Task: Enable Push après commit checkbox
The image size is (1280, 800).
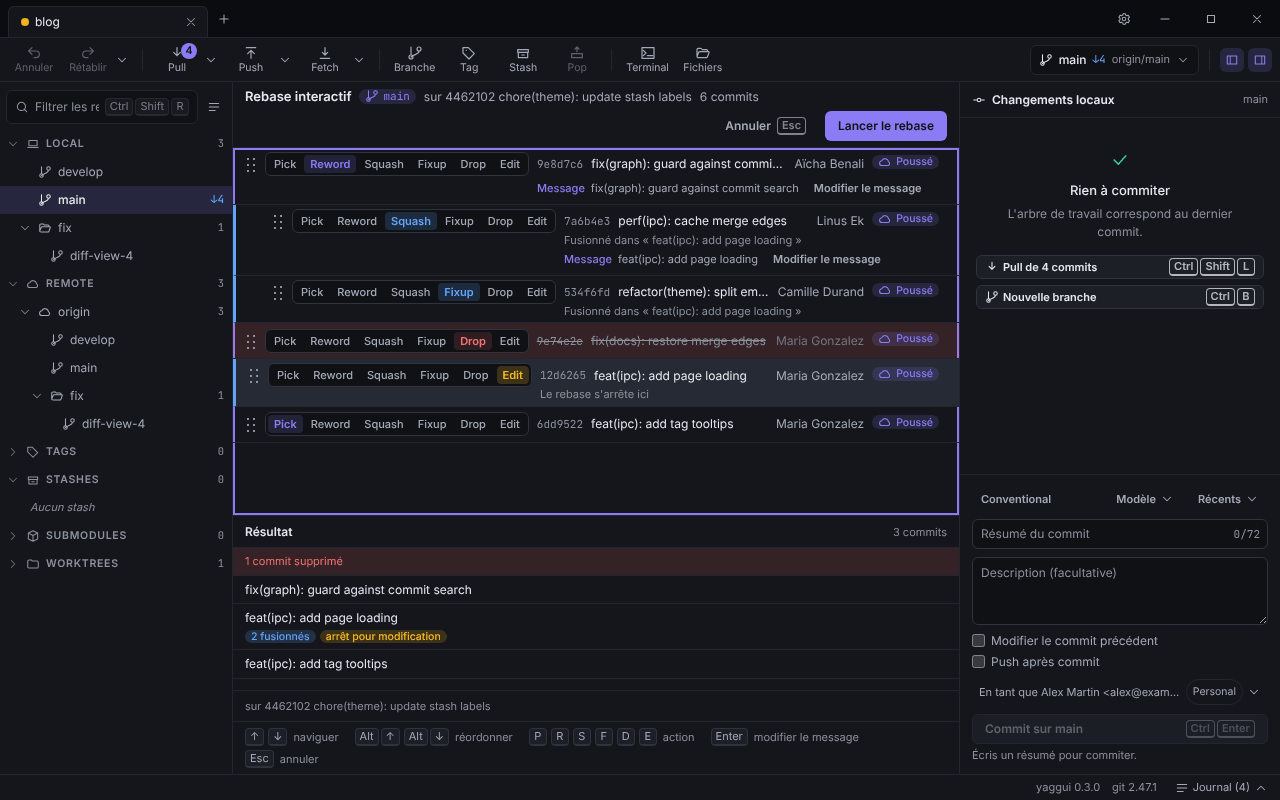Action: (979, 662)
